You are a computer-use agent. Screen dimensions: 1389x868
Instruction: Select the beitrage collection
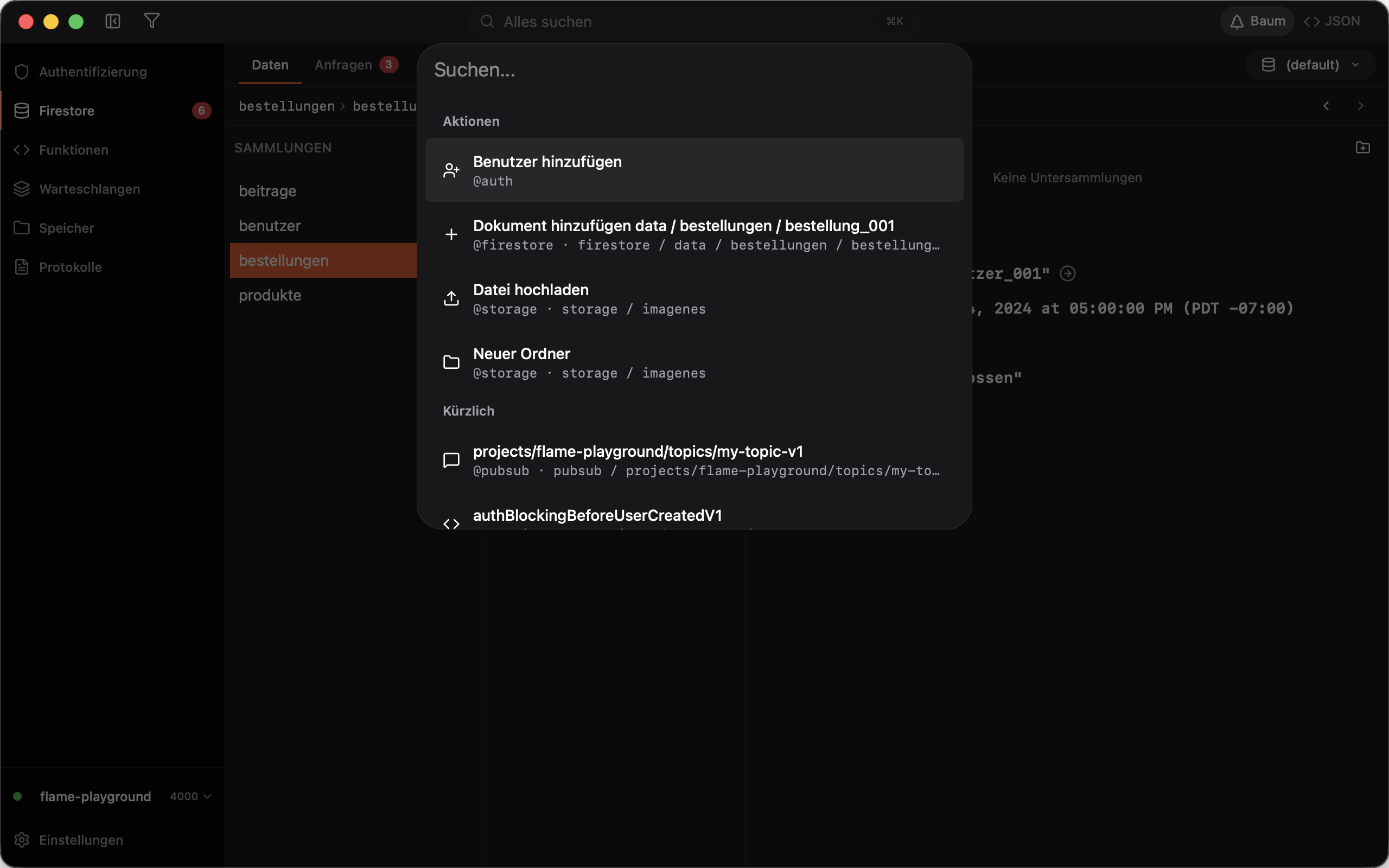[x=323, y=191]
